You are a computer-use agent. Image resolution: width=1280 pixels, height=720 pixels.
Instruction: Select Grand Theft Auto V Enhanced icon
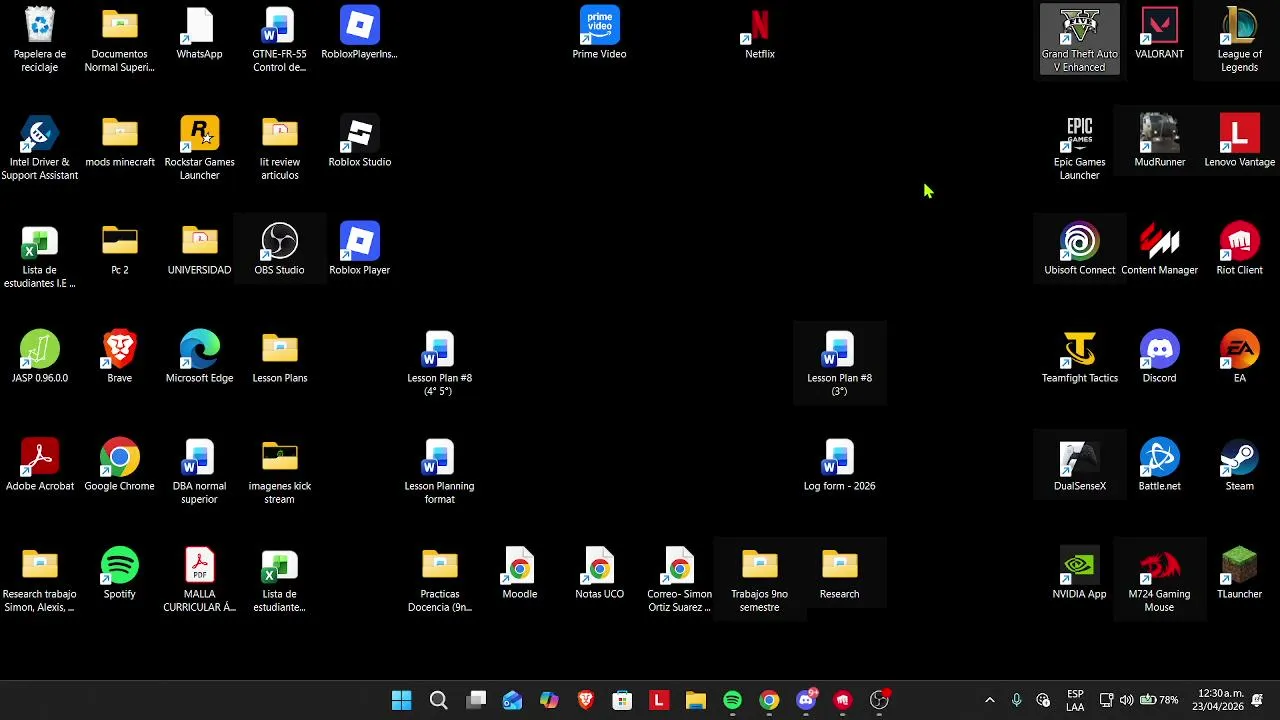click(x=1080, y=40)
